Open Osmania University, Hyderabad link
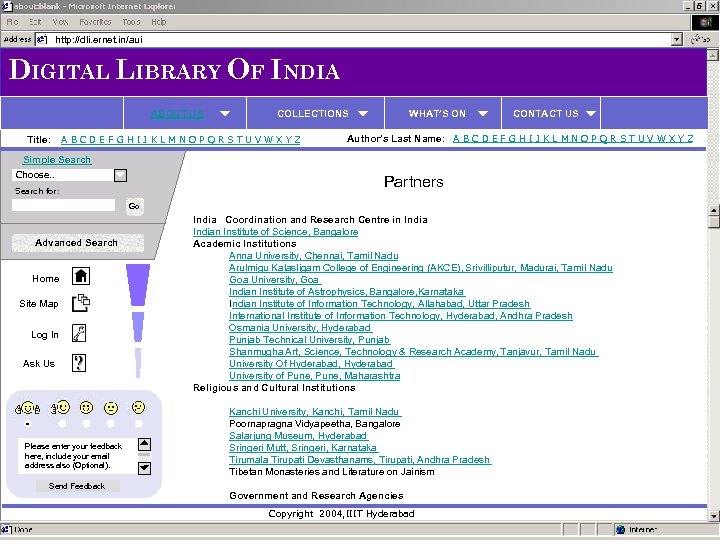 coord(300,327)
